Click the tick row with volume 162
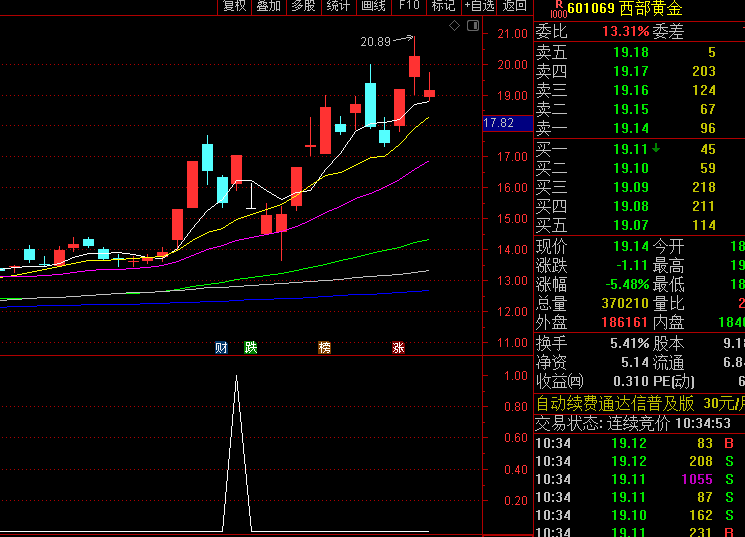The image size is (745, 537). [640, 516]
